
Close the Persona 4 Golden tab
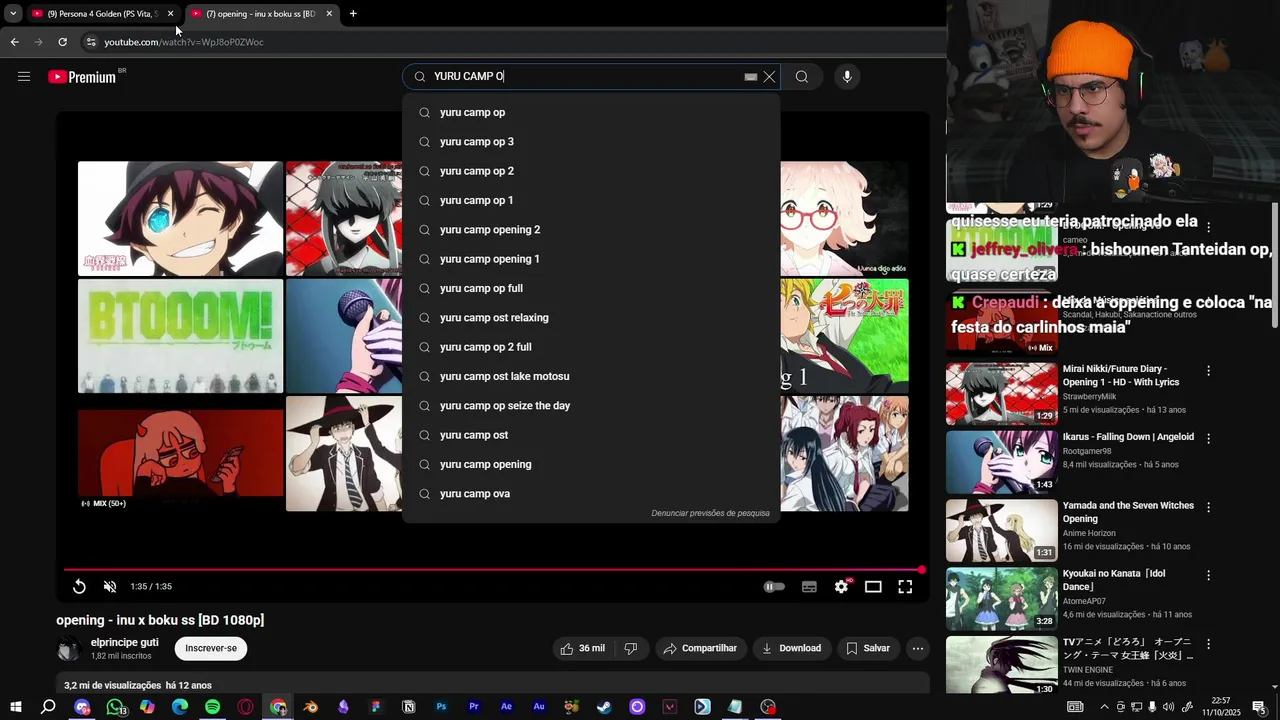click(x=170, y=14)
